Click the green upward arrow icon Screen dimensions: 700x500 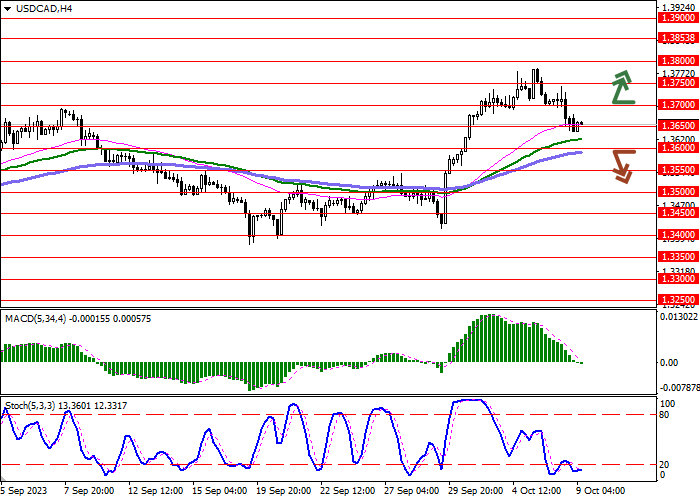[x=623, y=88]
